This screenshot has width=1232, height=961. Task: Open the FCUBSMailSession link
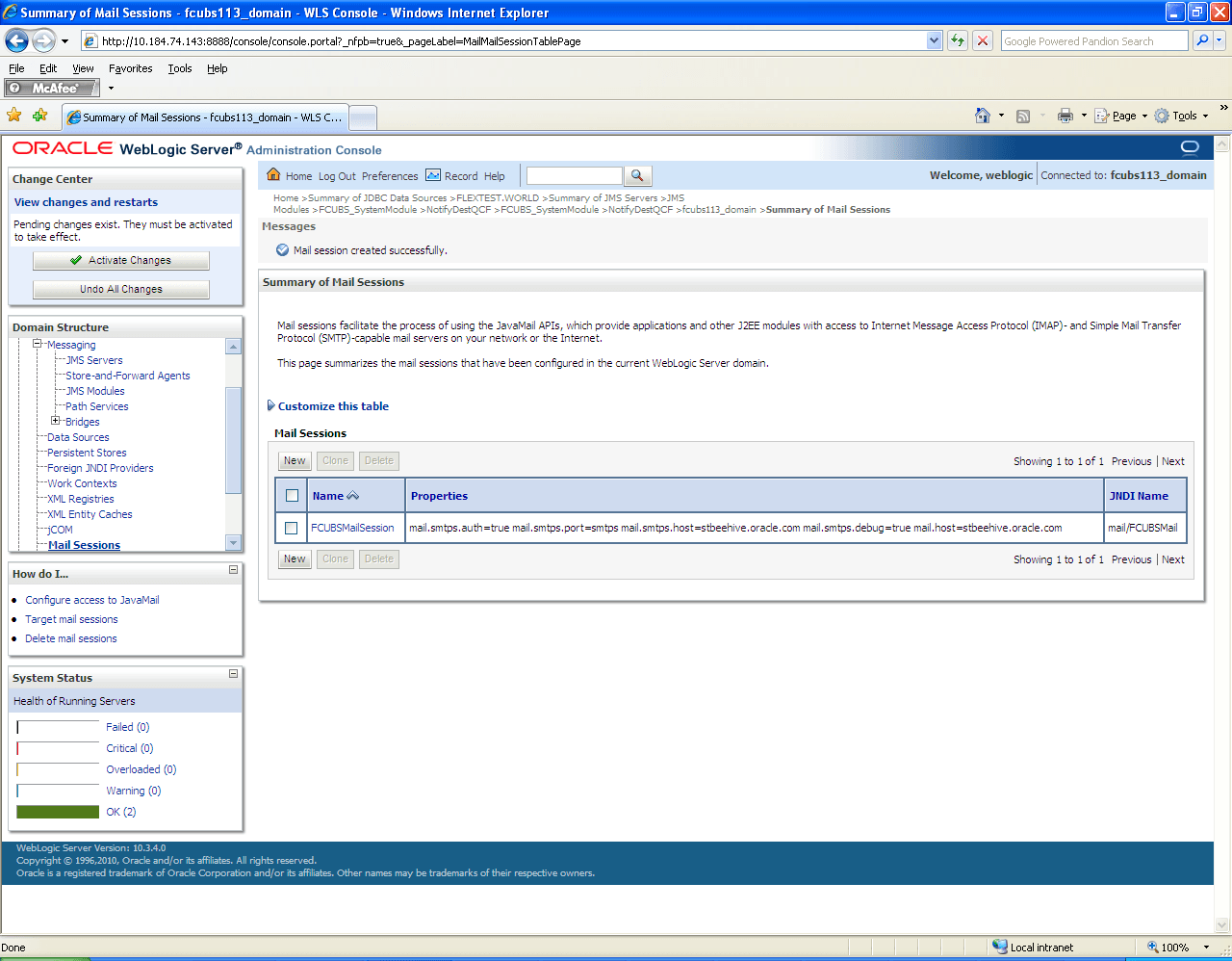click(352, 528)
